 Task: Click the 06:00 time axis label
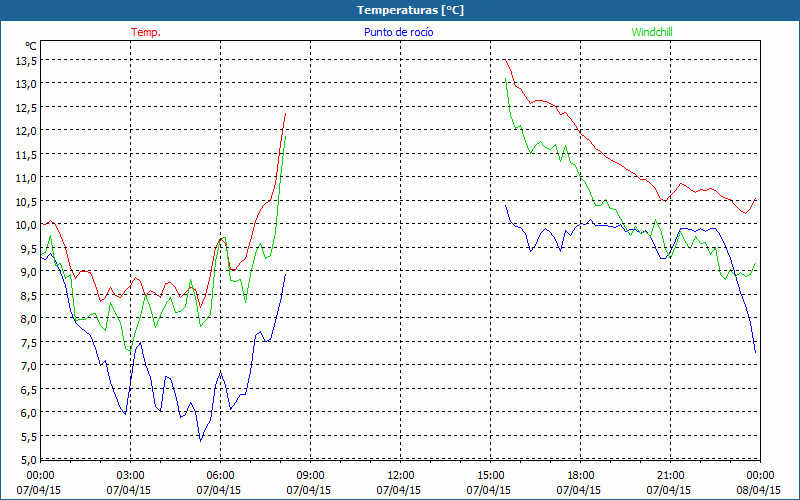[x=220, y=475]
